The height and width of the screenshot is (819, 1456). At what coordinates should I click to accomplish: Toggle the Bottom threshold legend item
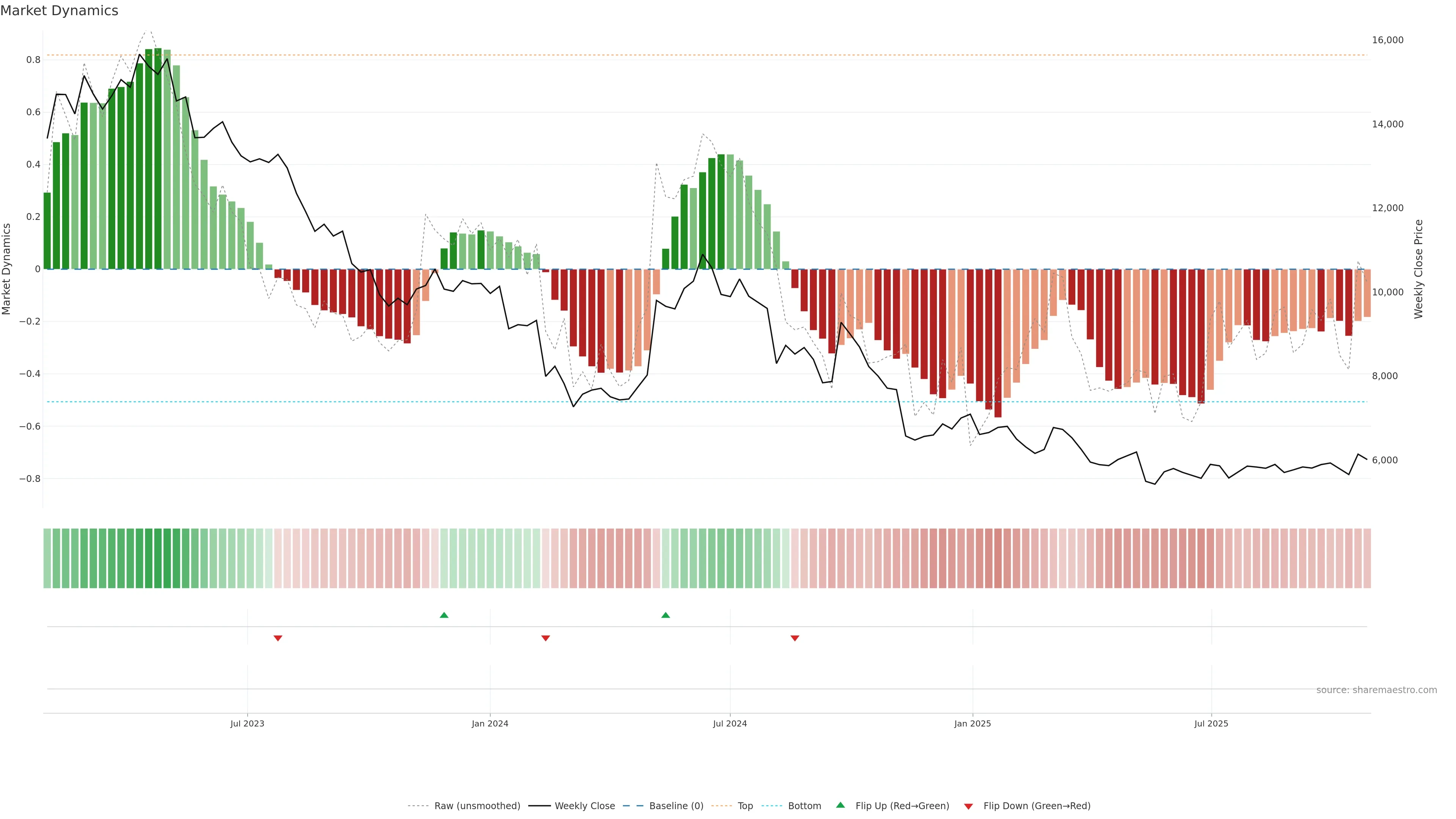(804, 806)
